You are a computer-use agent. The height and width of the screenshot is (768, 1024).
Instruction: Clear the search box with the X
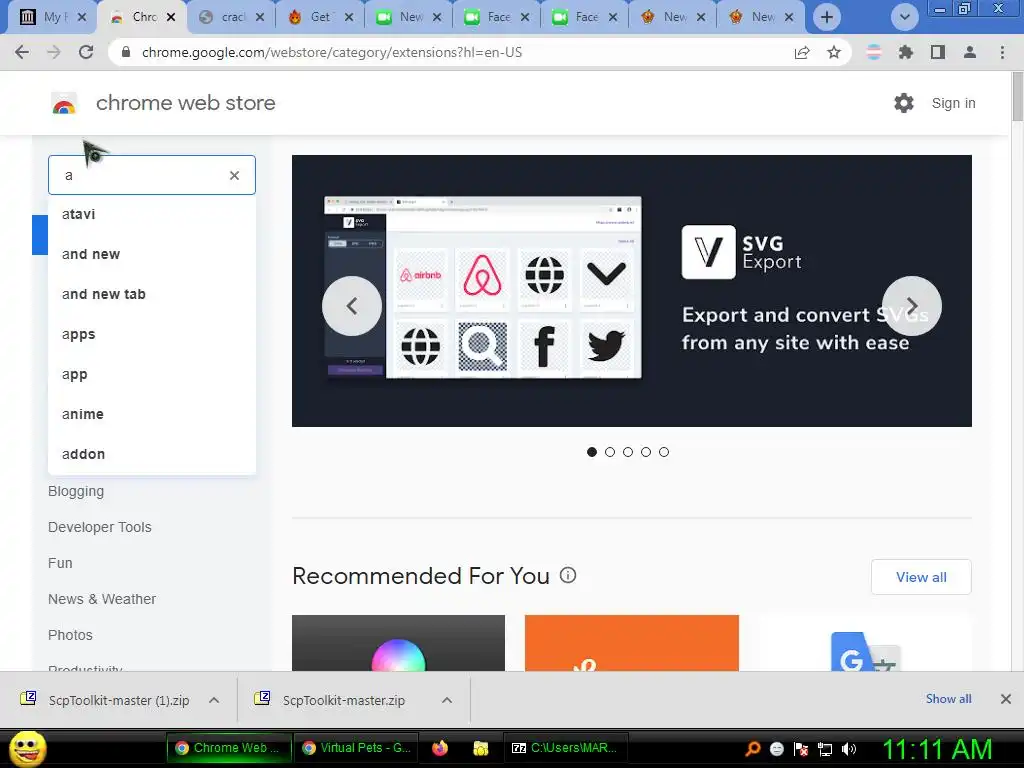[234, 175]
